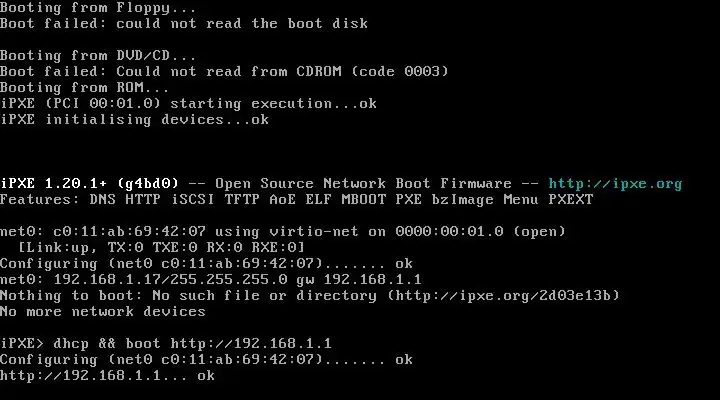Click the iPXE> command prompt line
The height and width of the screenshot is (400, 720).
[165, 344]
